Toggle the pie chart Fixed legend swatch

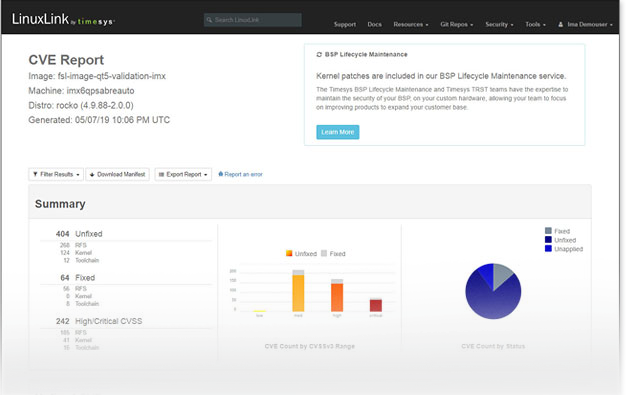pyautogui.click(x=548, y=231)
